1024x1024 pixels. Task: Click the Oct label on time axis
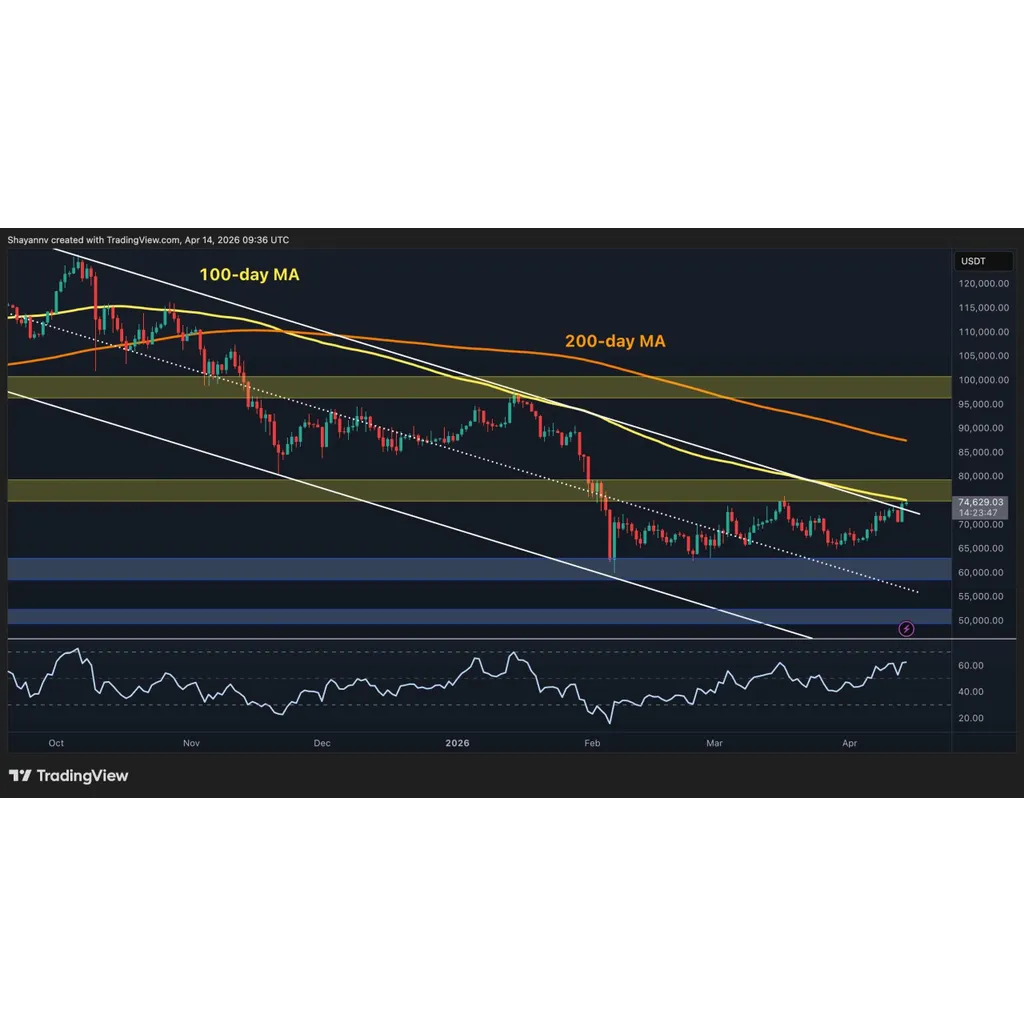(x=56, y=743)
